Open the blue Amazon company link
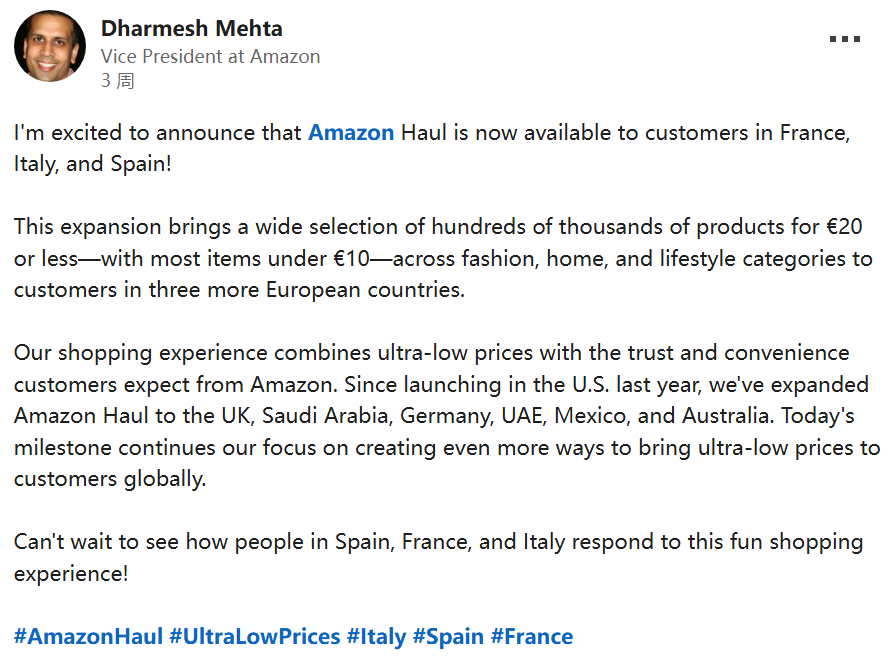This screenshot has height=660, width=888. [351, 133]
